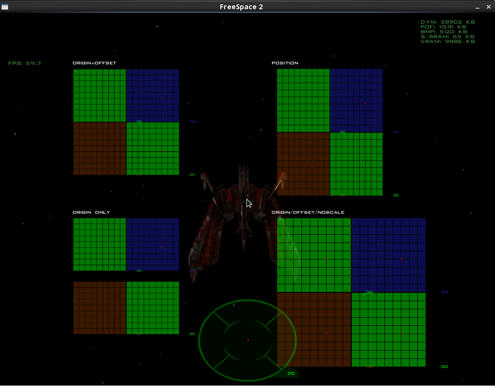The image size is (495, 386).
Task: Click the blue quadrant of the Origin+Offset grid
Action: (x=153, y=96)
